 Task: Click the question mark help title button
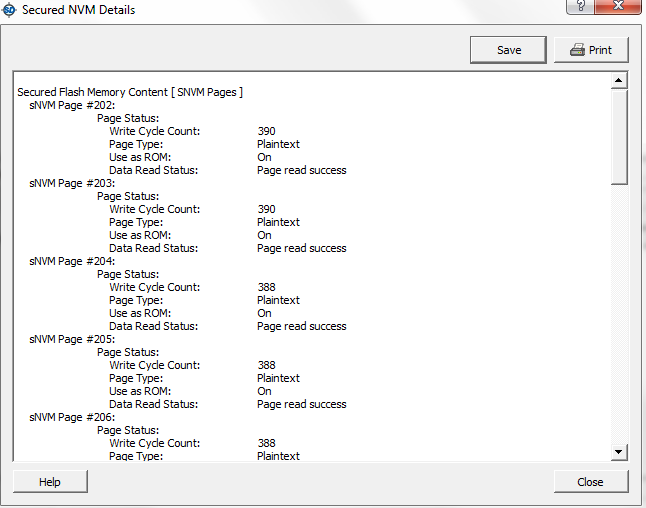(x=579, y=7)
